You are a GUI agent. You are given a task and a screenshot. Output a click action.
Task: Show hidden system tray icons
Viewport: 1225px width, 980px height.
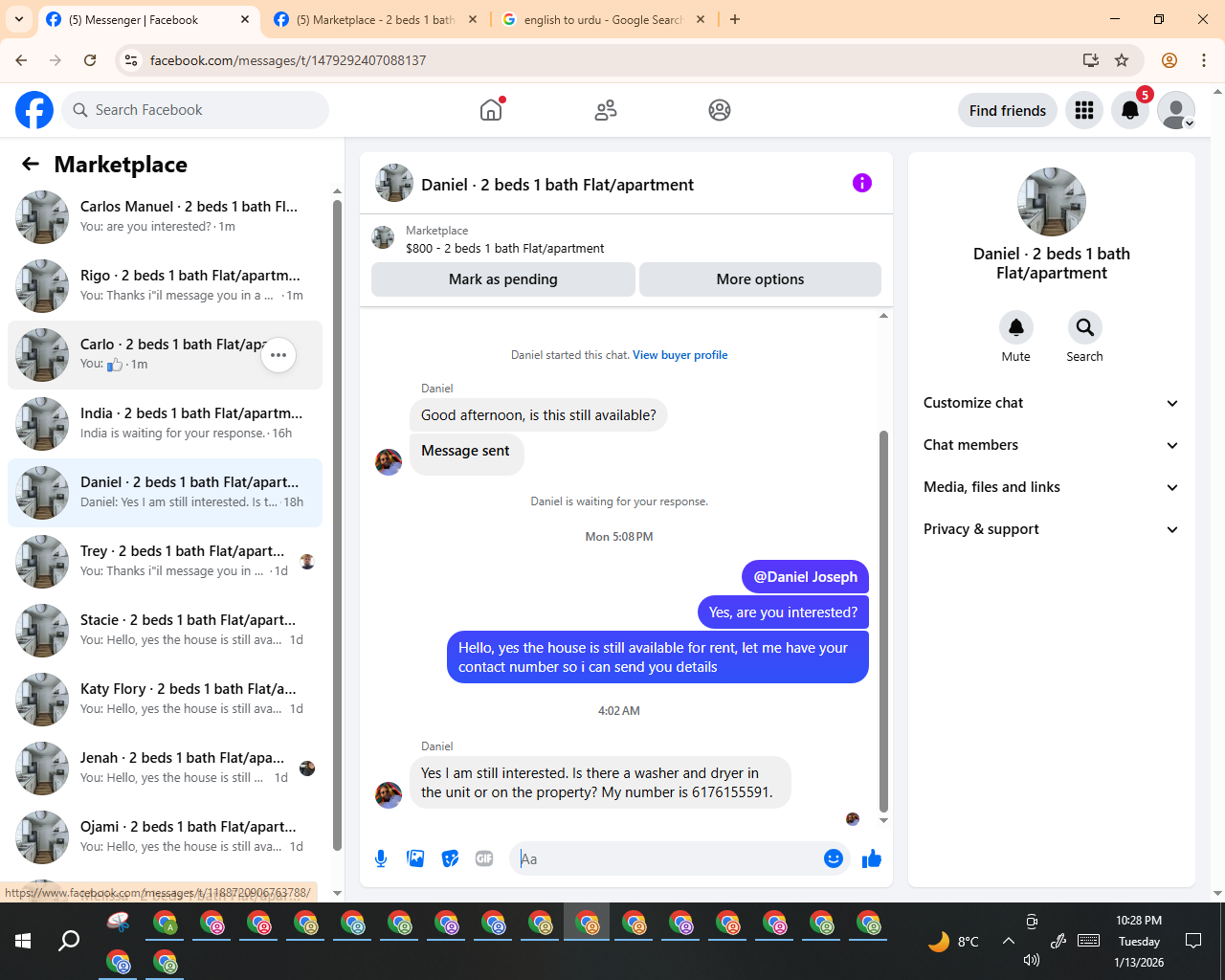click(x=1008, y=941)
